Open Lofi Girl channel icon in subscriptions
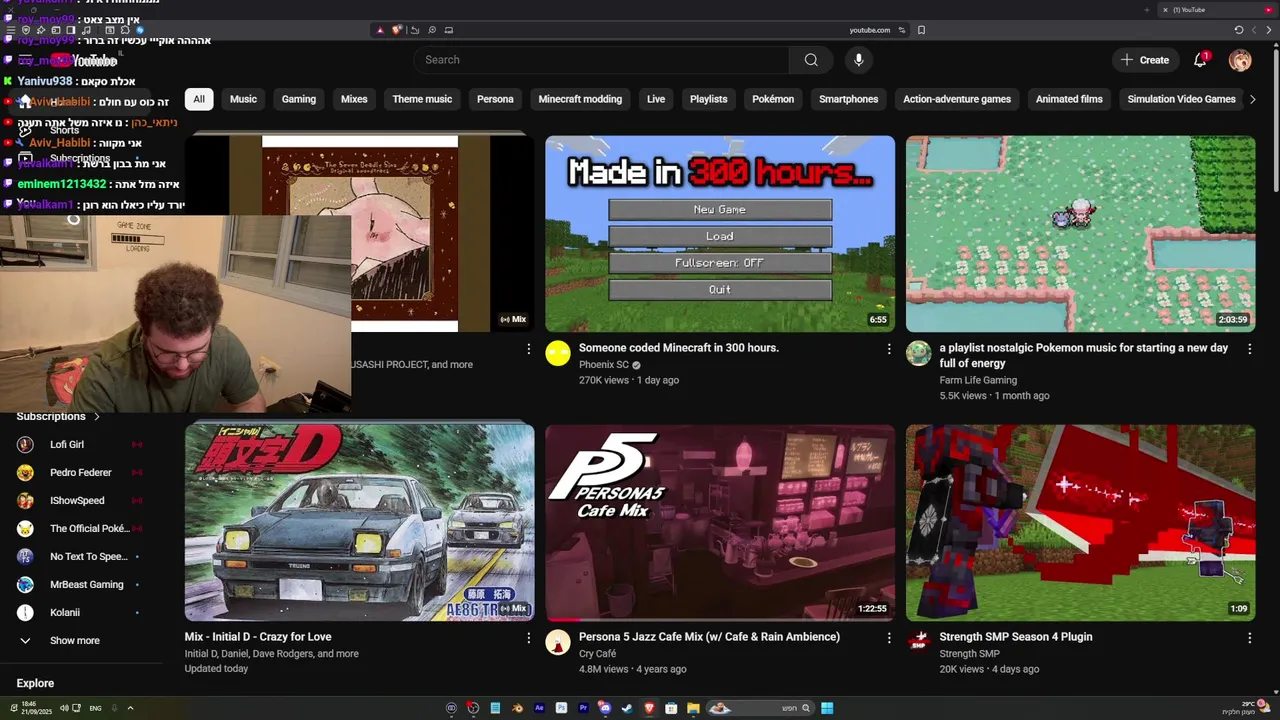The width and height of the screenshot is (1280, 720). [x=26, y=445]
